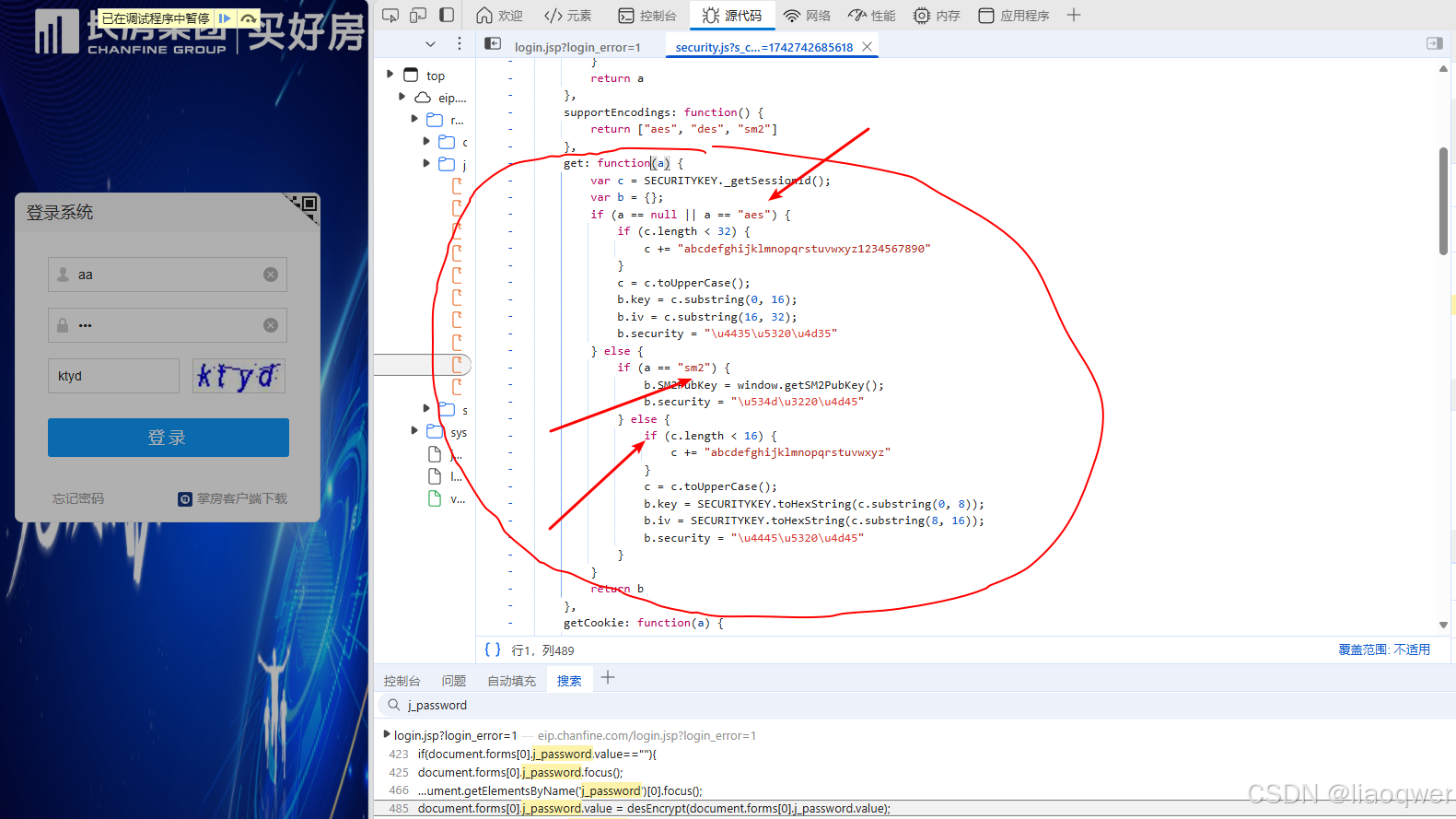Screen dimensions: 1456x819
Task: Expand the c folder node
Action: (426, 141)
